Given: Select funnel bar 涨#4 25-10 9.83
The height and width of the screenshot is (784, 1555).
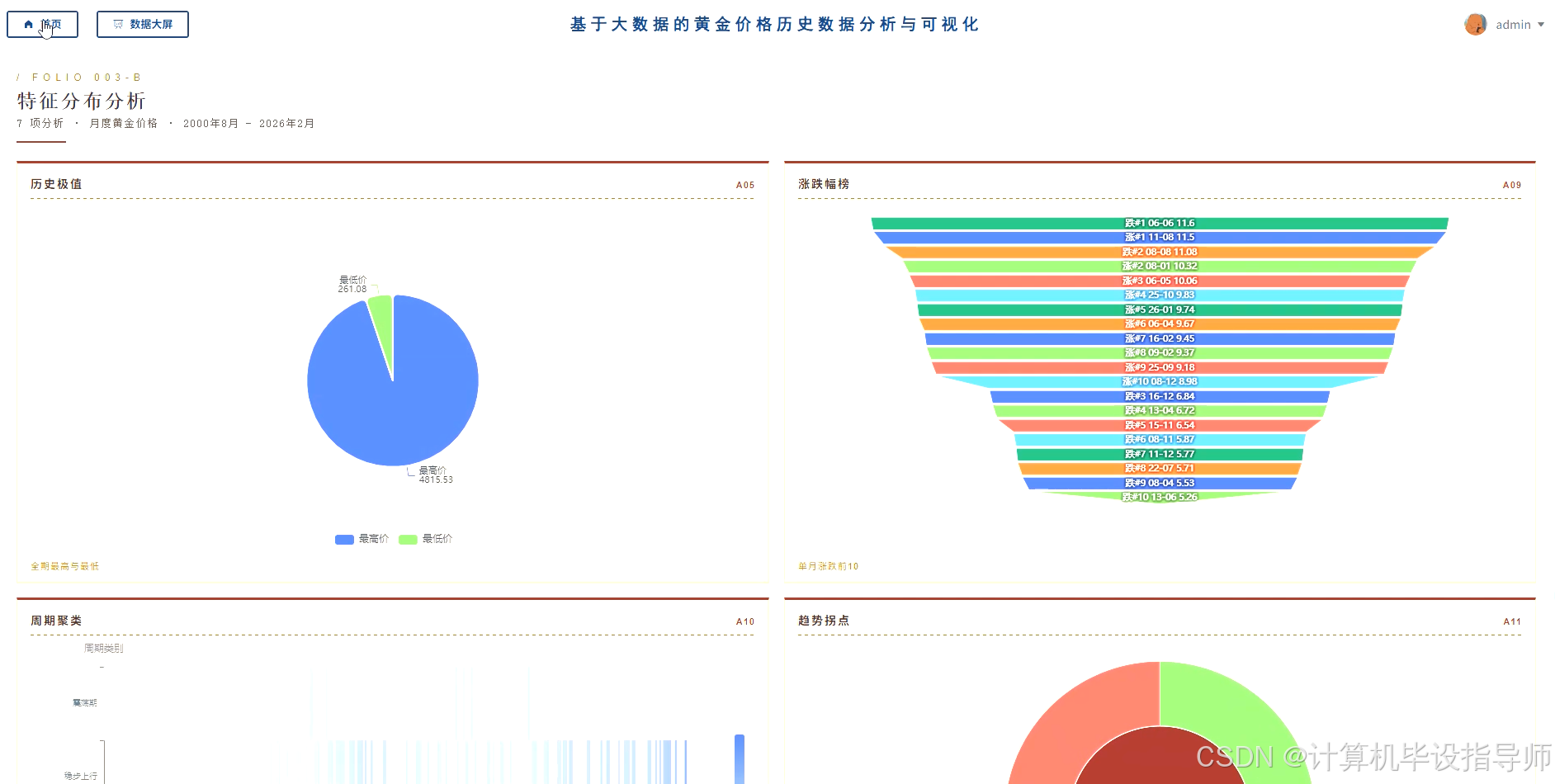Looking at the screenshot, I should pos(1160,295).
